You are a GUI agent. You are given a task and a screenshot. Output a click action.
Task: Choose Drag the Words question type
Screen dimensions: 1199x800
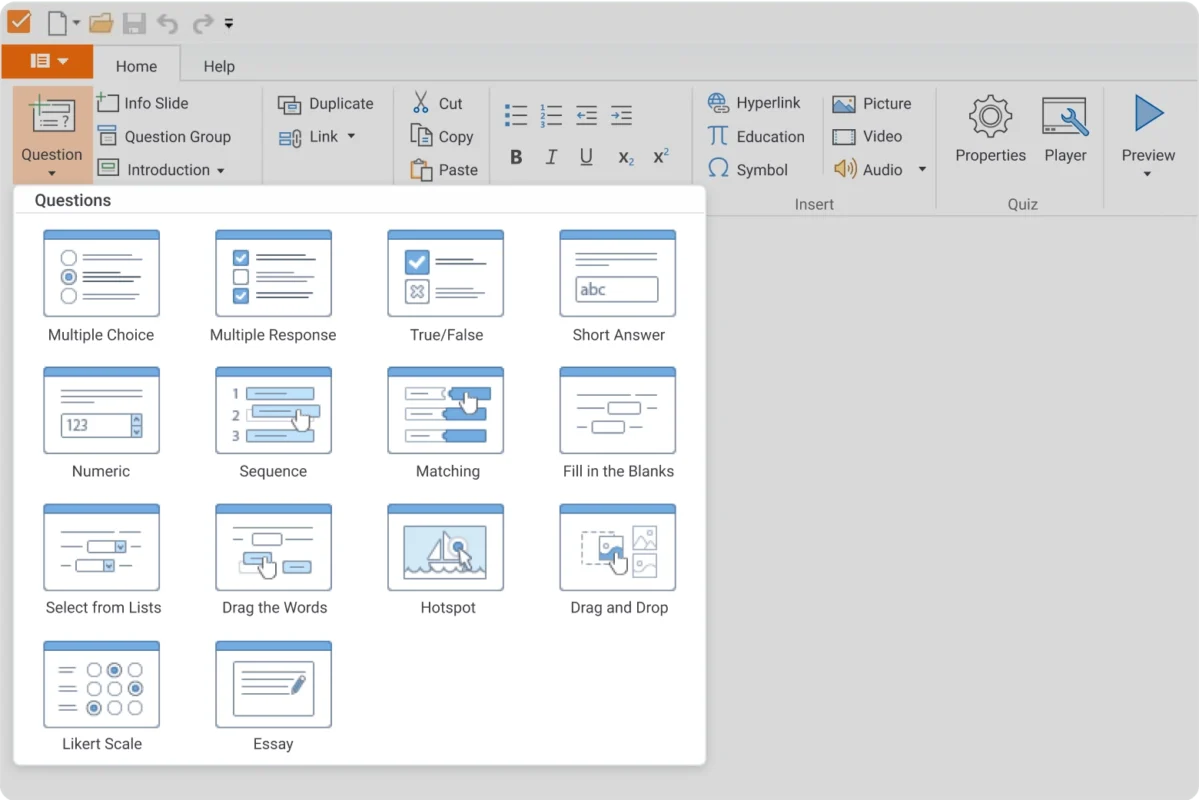(274, 559)
